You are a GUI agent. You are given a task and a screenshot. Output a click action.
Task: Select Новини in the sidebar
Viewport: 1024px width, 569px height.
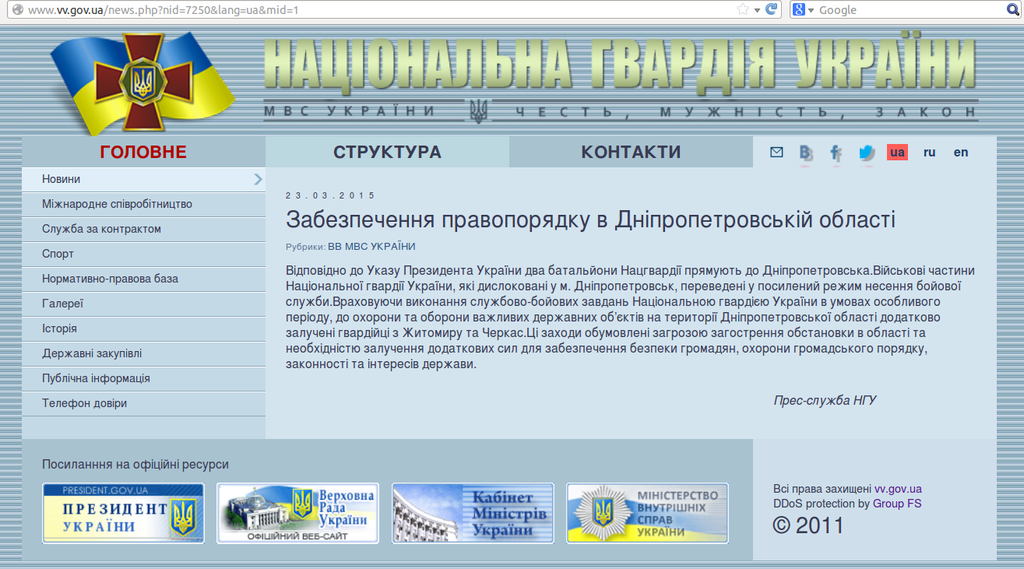[x=144, y=179]
